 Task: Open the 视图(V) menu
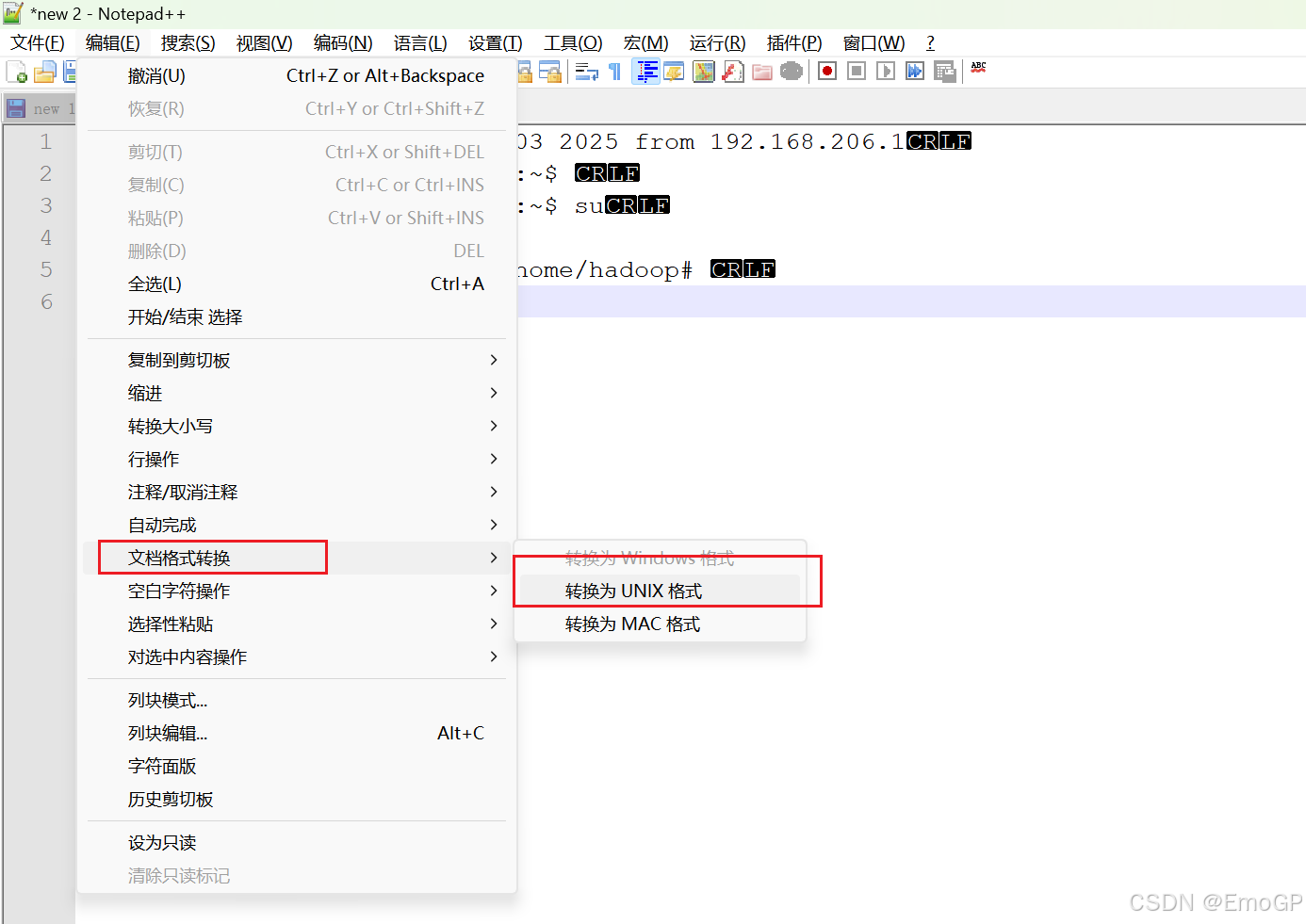tap(265, 43)
